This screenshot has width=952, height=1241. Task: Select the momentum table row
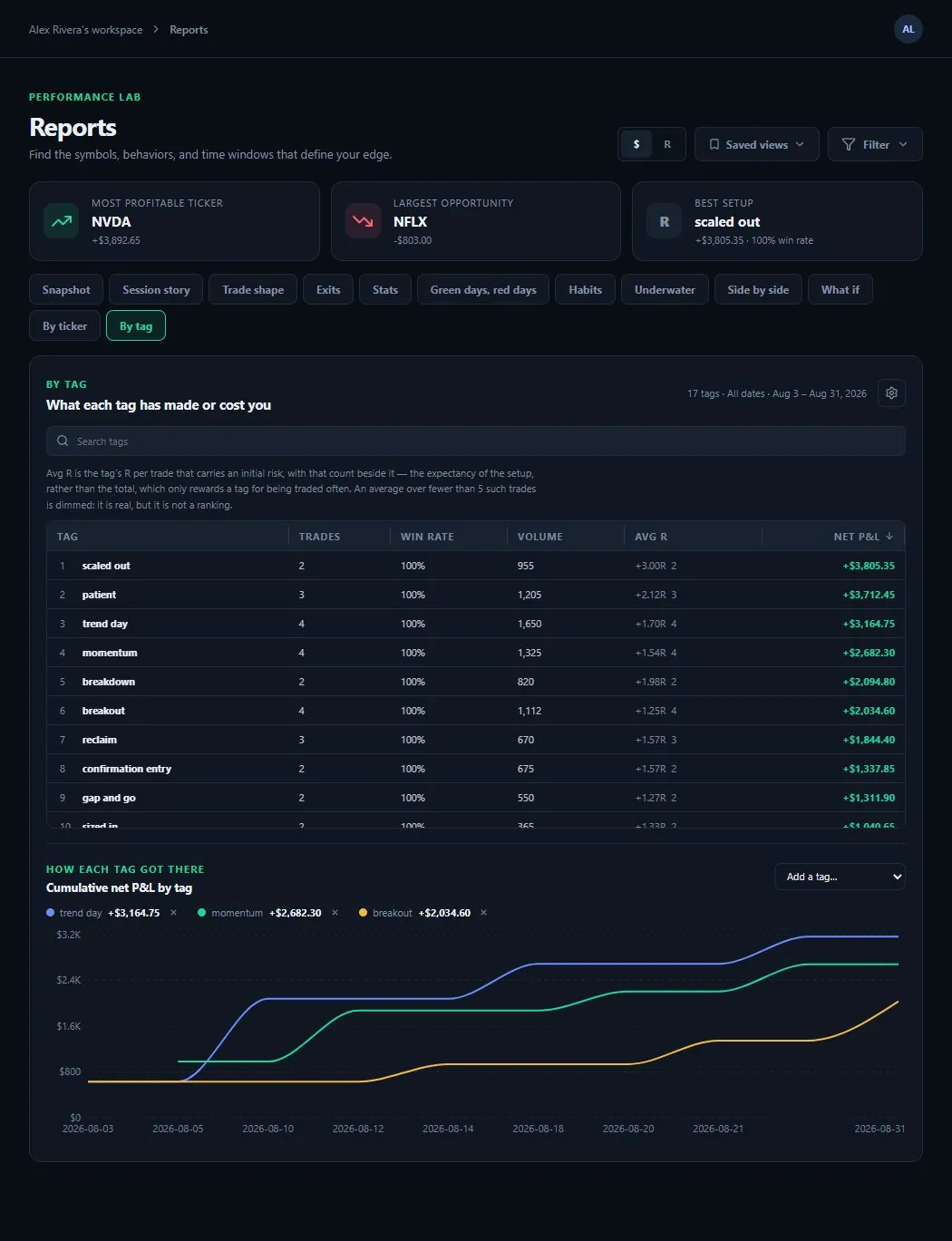[x=476, y=653]
